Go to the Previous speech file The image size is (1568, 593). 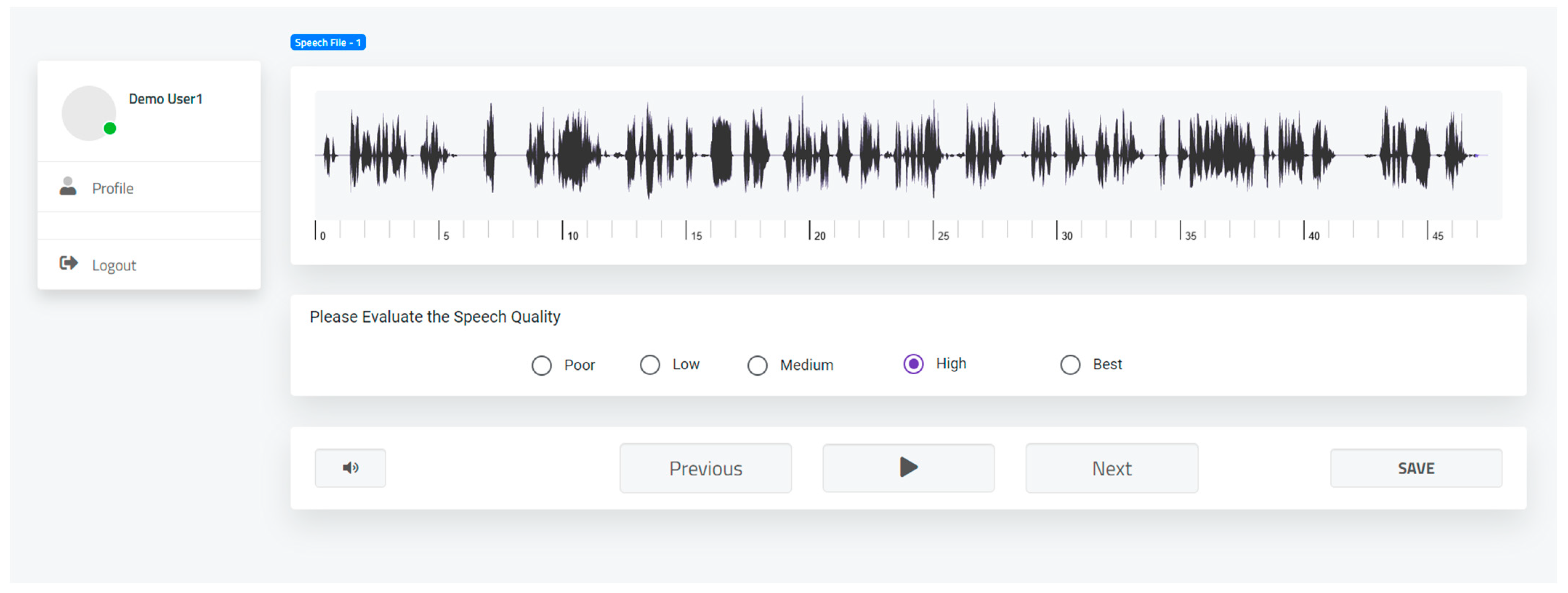pyautogui.click(x=706, y=468)
